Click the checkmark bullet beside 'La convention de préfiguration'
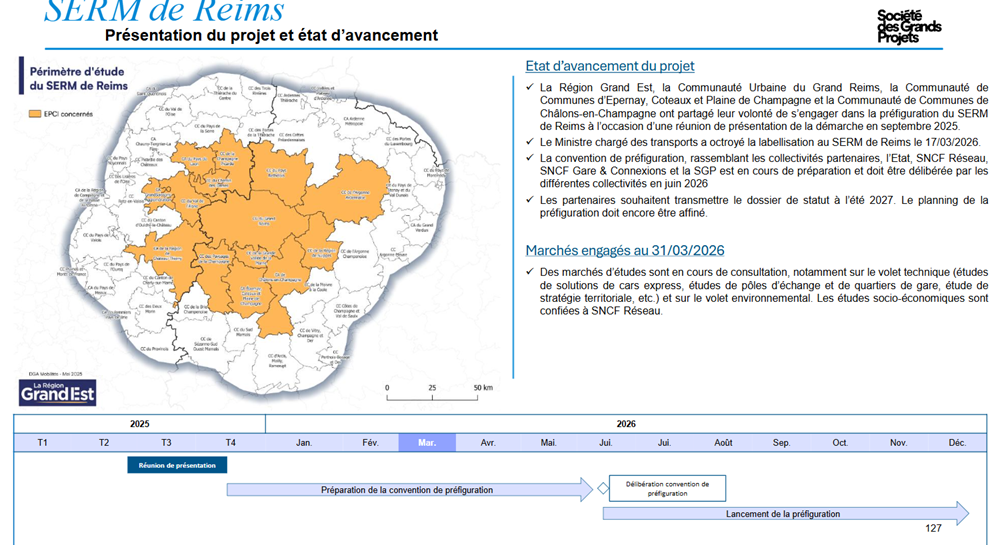The image size is (1000, 545). pyautogui.click(x=529, y=158)
